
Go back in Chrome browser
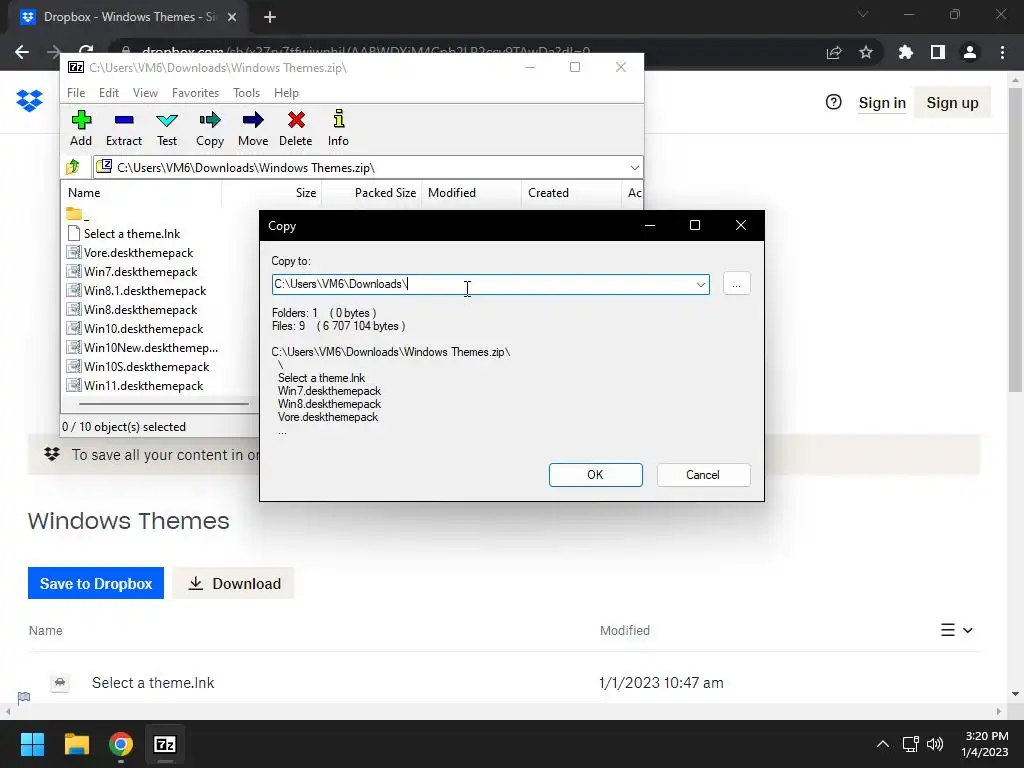tap(22, 52)
